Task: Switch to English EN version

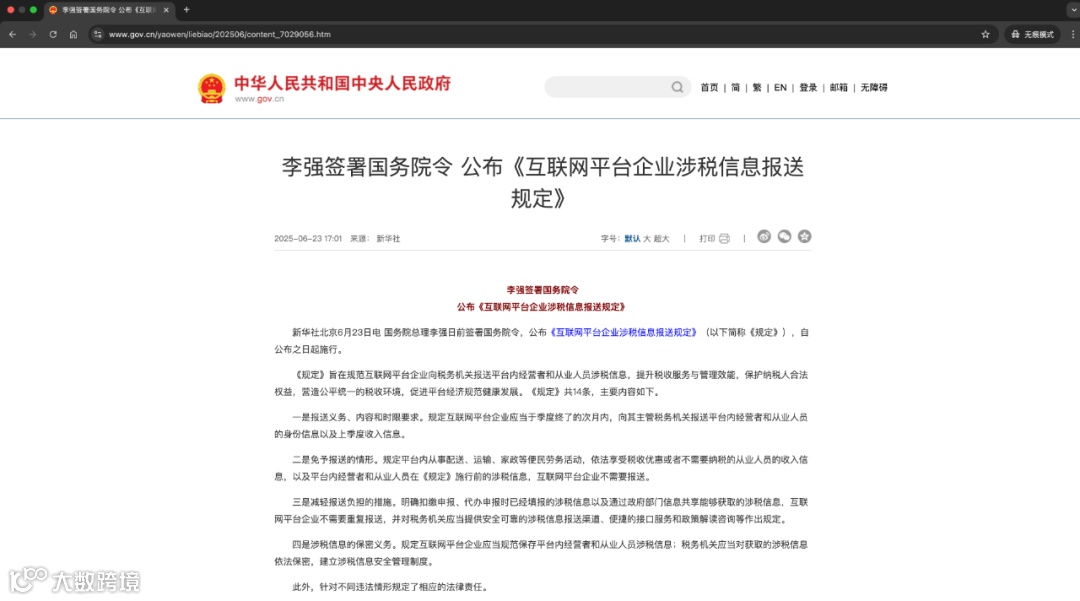Action: [x=780, y=87]
